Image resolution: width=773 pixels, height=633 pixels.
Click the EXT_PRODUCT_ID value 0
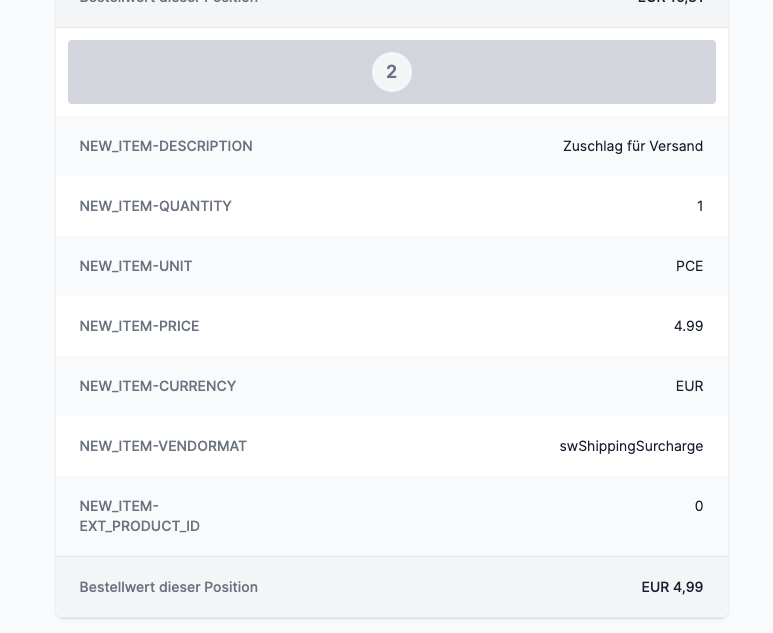pyautogui.click(x=699, y=506)
